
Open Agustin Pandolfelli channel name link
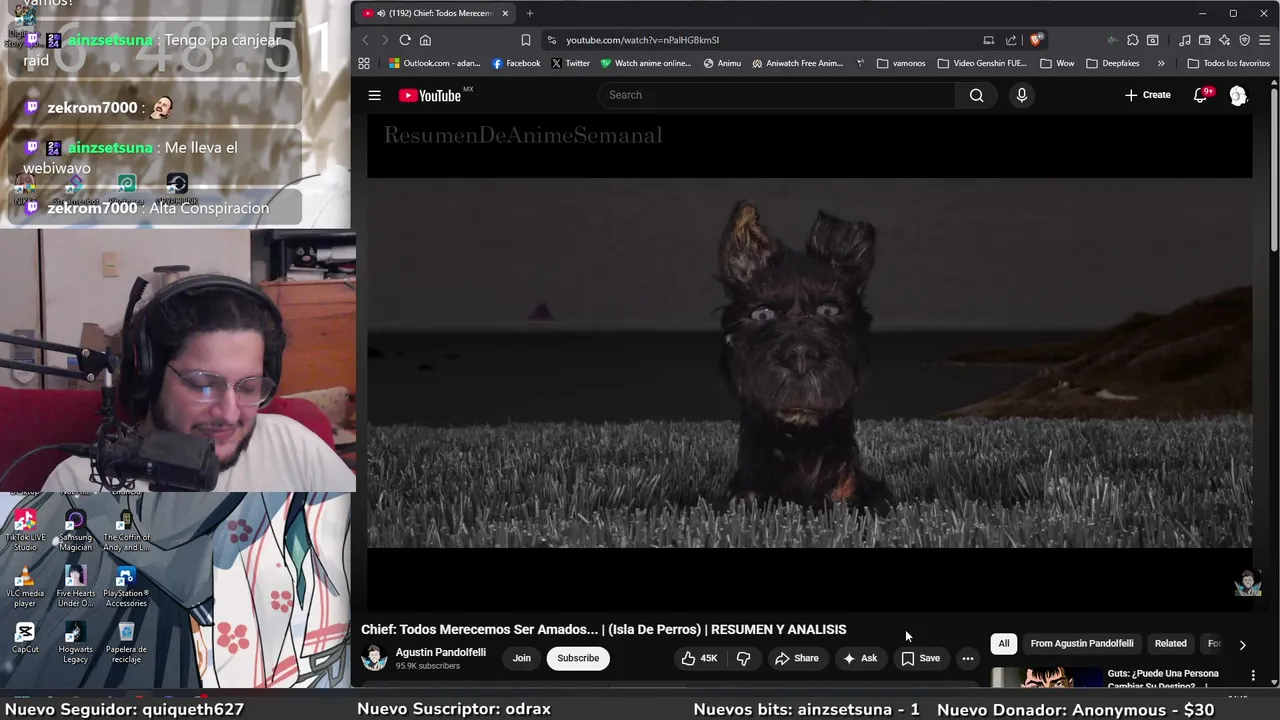click(441, 652)
